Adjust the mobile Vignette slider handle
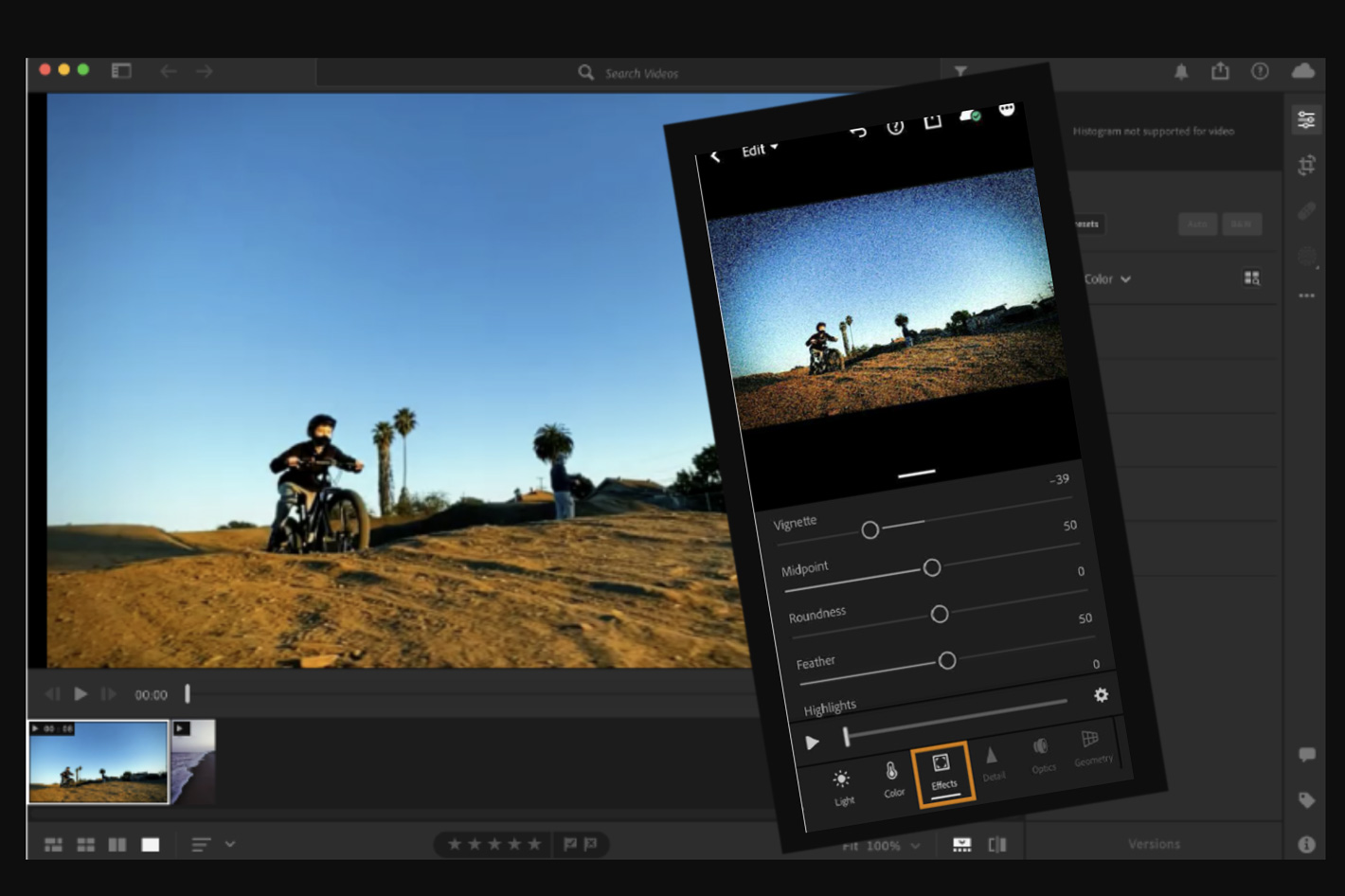The height and width of the screenshot is (896, 1345). (870, 529)
